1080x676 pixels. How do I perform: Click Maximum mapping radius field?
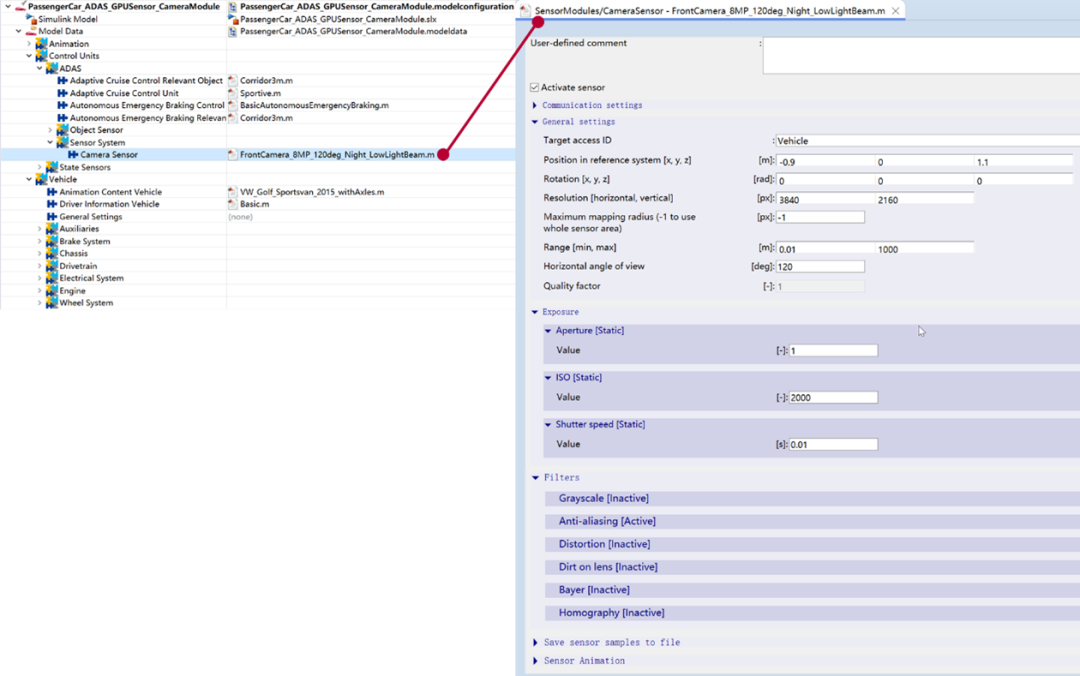point(820,217)
